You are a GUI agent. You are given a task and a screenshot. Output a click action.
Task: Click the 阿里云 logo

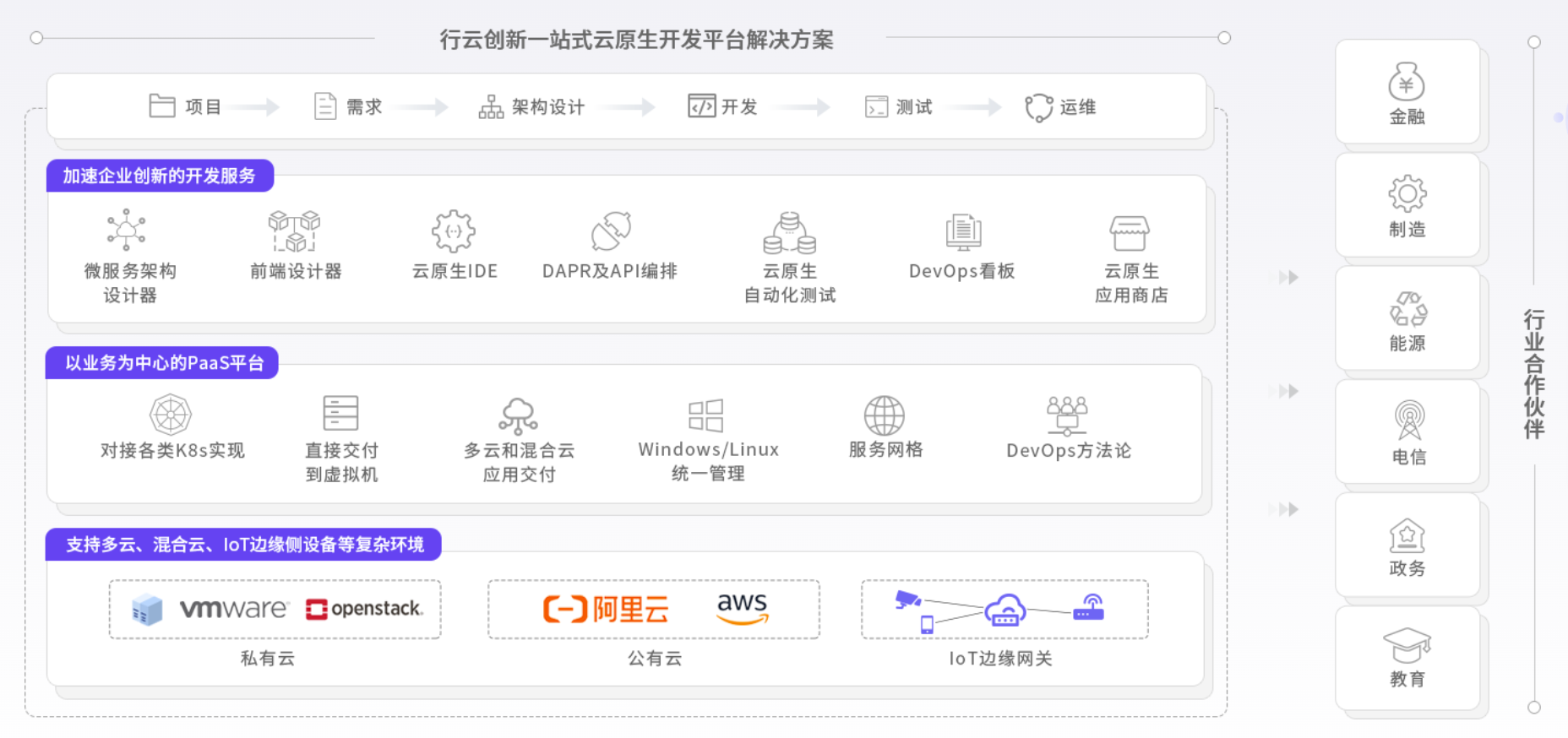(606, 609)
